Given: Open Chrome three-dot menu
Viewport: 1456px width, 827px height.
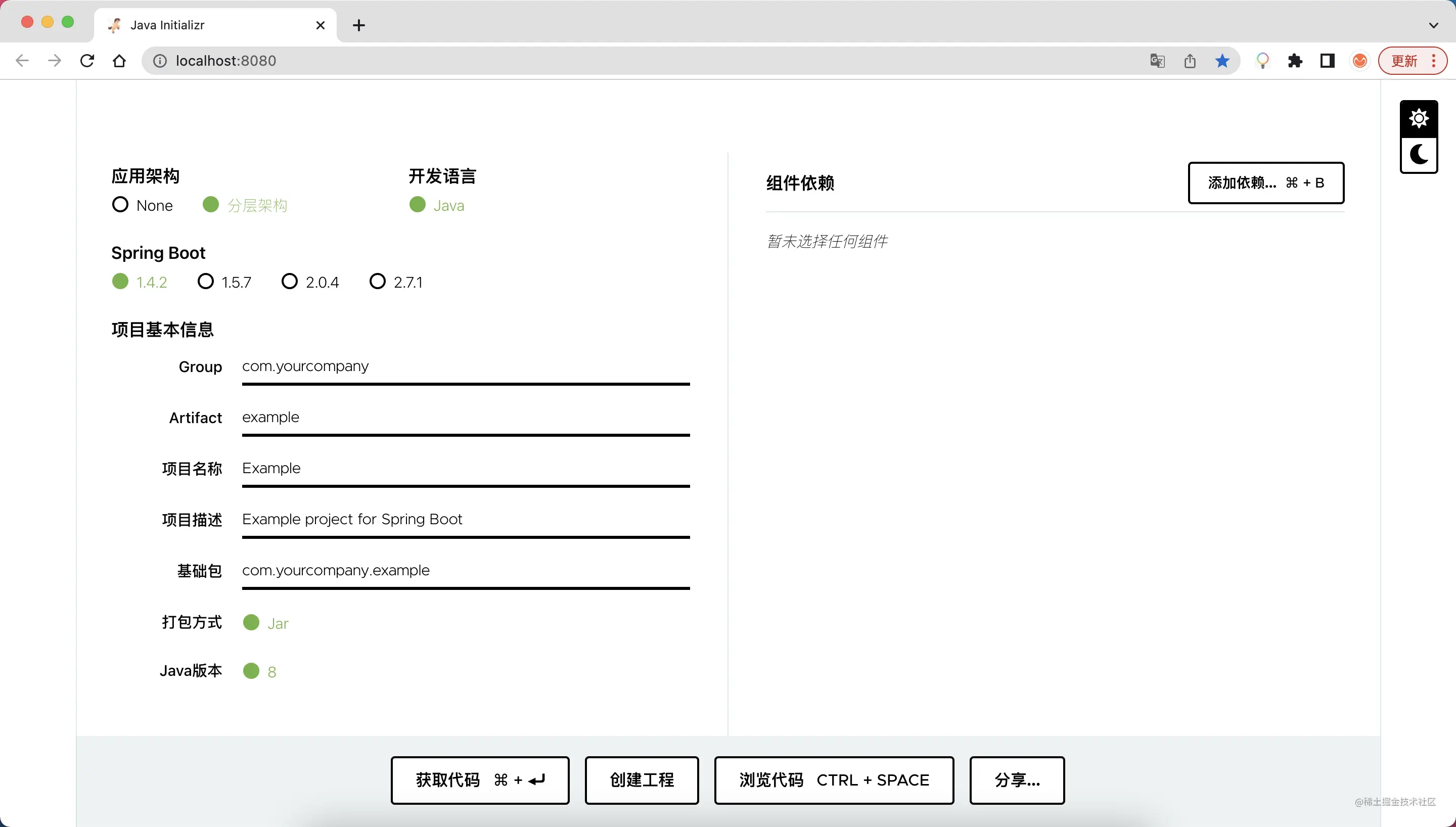Looking at the screenshot, I should coord(1434,61).
